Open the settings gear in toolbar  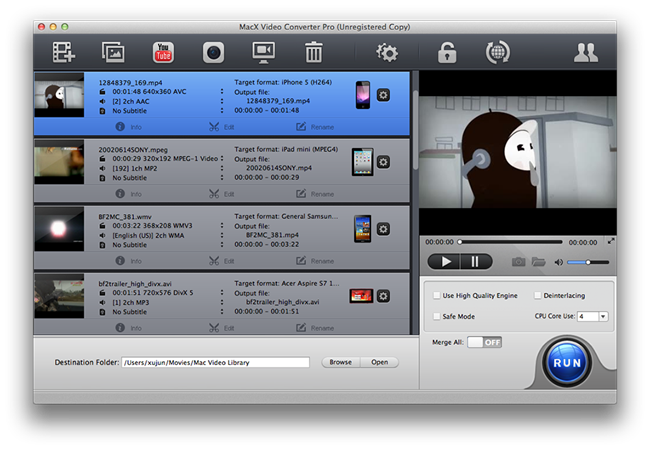coord(386,52)
